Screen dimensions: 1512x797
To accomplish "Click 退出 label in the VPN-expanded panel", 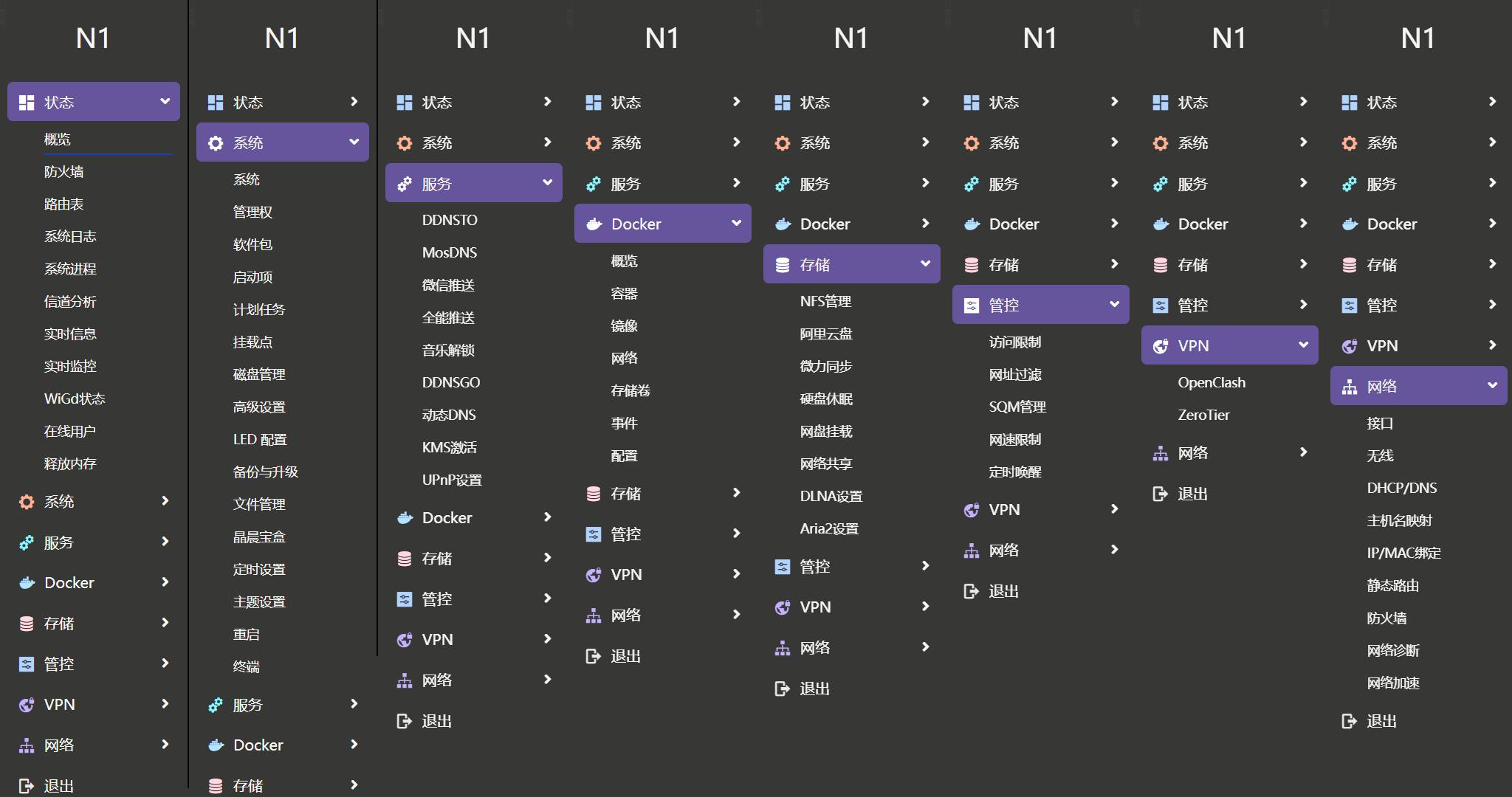I will coord(1193,494).
